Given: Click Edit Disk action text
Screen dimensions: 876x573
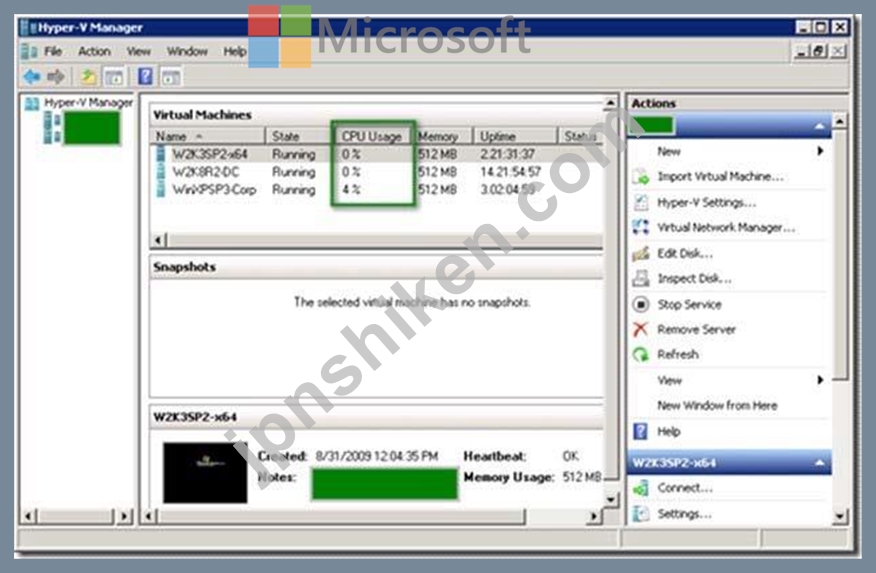Looking at the screenshot, I should 685,253.
